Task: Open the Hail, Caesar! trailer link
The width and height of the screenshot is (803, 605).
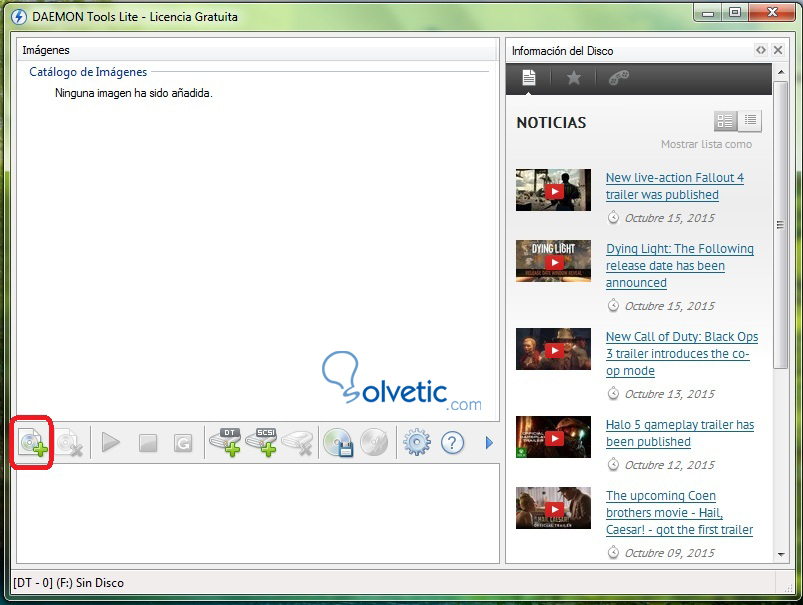Action: pyautogui.click(x=679, y=512)
